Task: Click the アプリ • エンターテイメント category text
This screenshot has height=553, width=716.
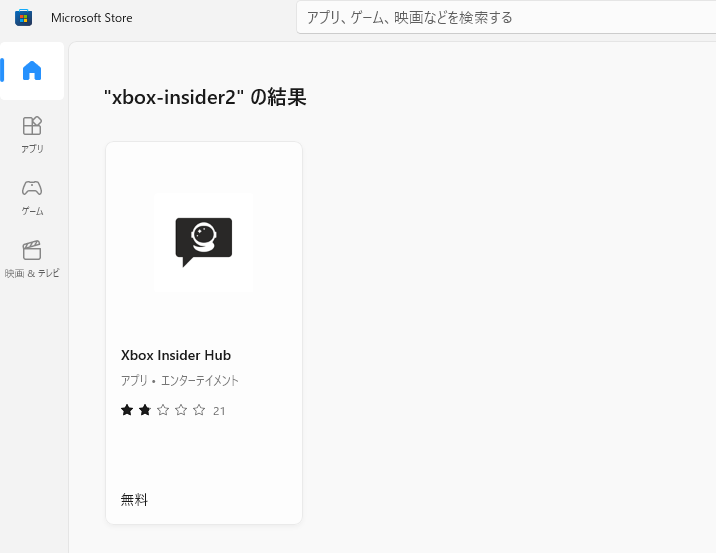Action: pyautogui.click(x=179, y=380)
